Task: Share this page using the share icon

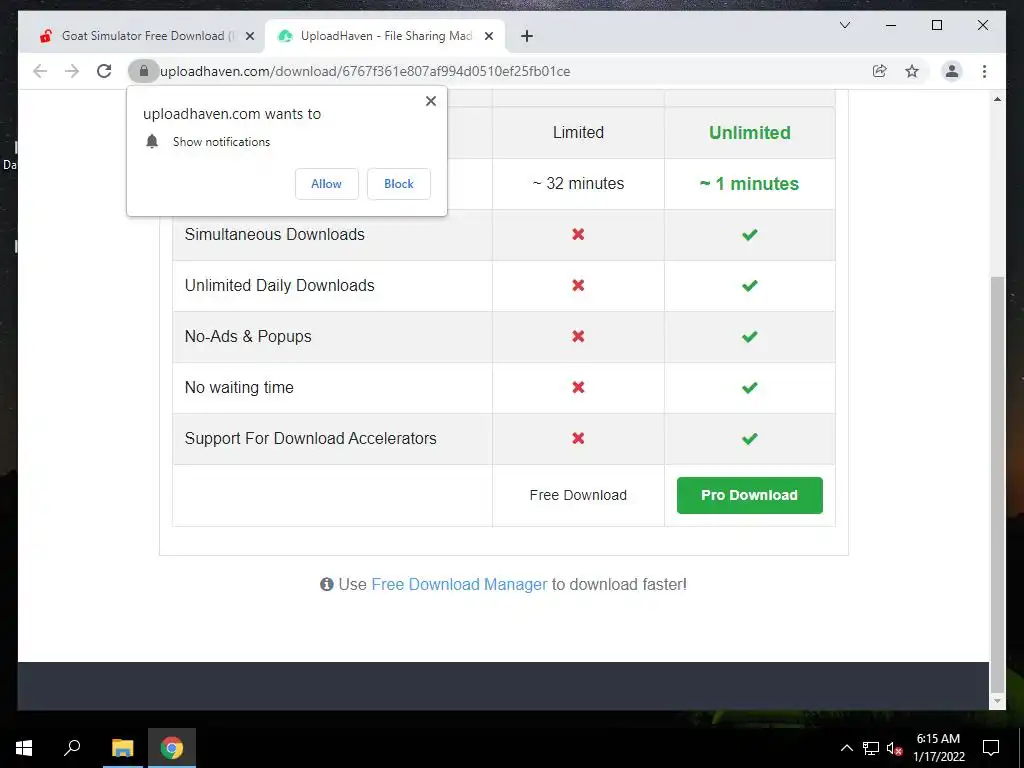Action: 880,71
